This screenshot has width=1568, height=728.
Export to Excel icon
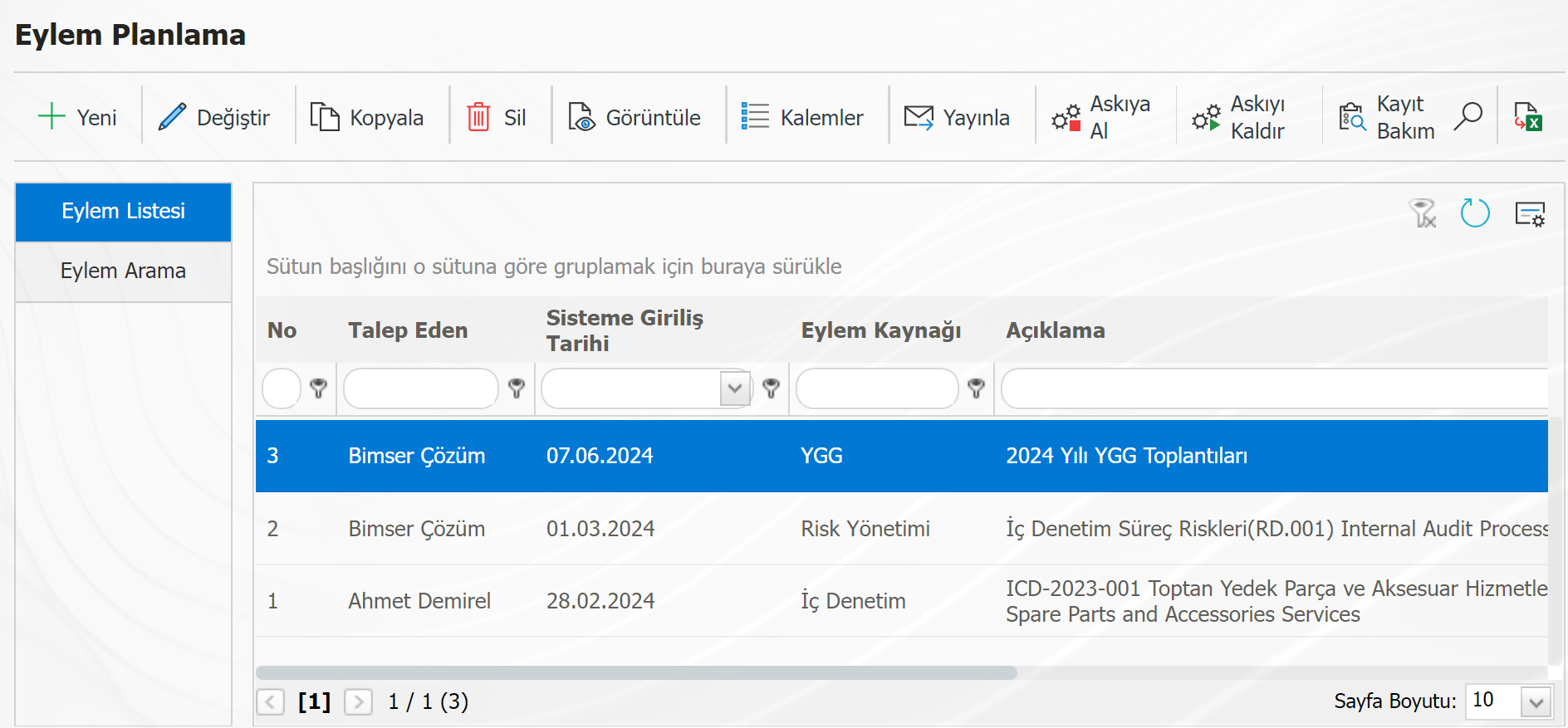[1528, 117]
